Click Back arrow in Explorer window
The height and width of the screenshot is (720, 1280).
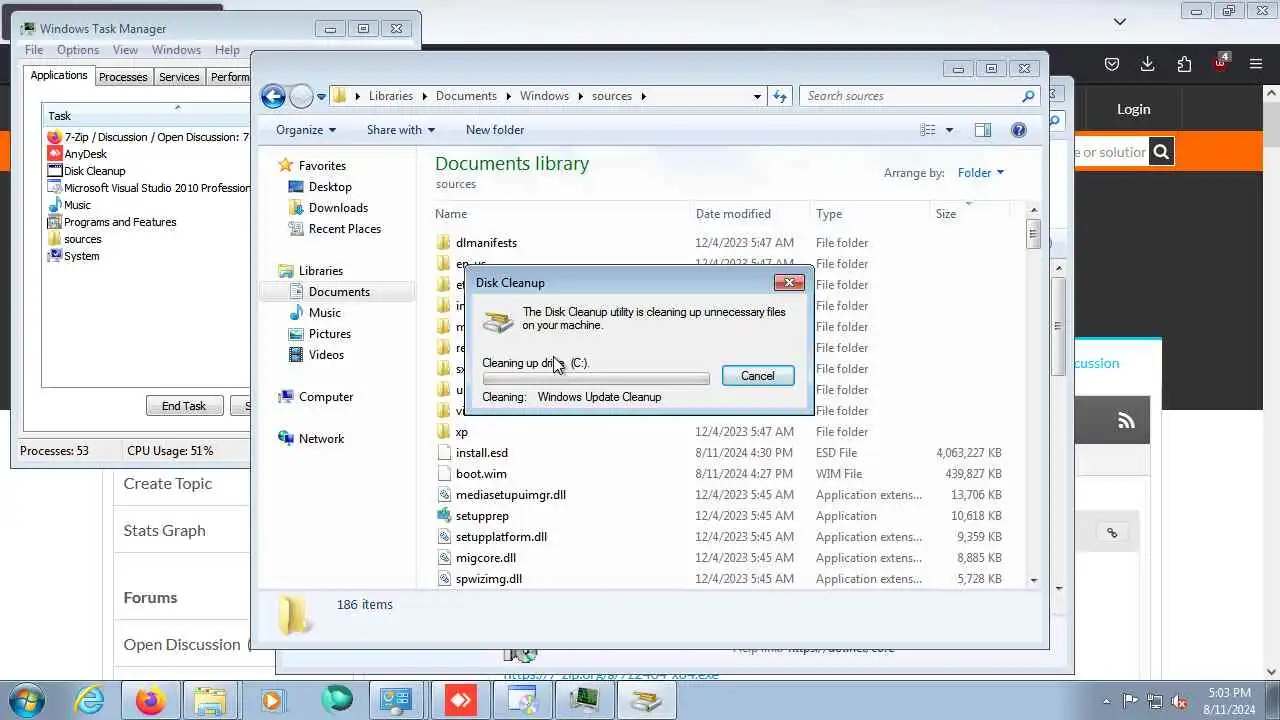tap(273, 96)
